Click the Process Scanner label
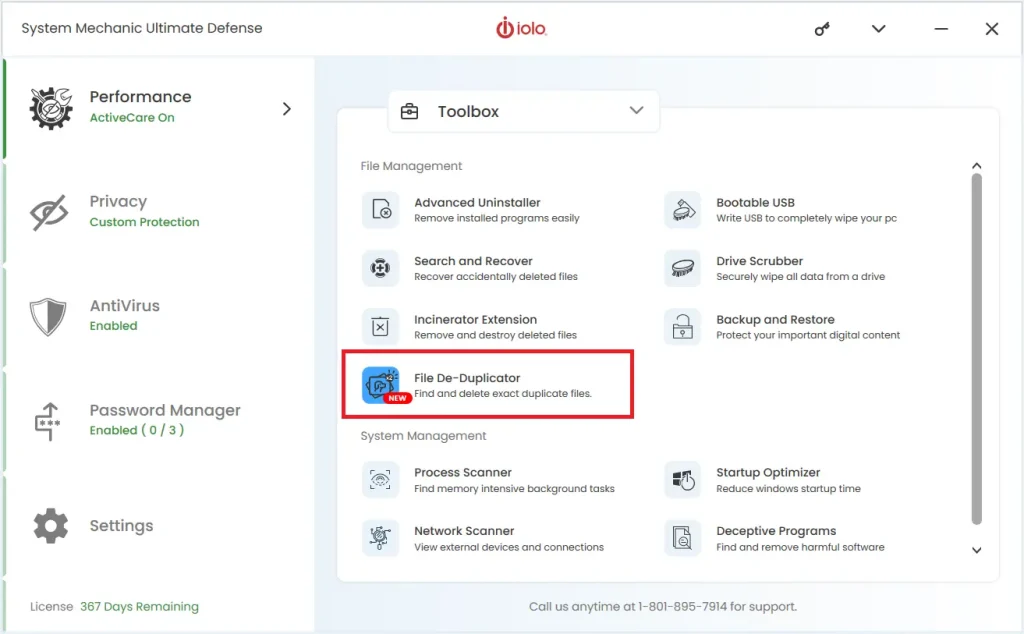 pyautogui.click(x=462, y=472)
